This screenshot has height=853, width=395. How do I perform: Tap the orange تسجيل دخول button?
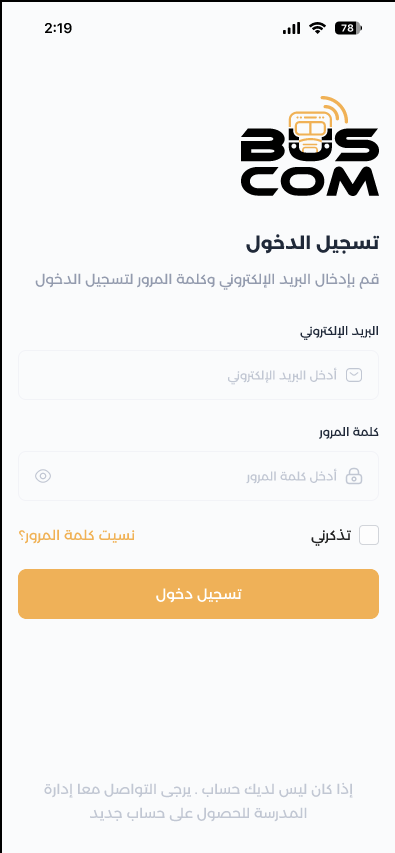[199, 594]
